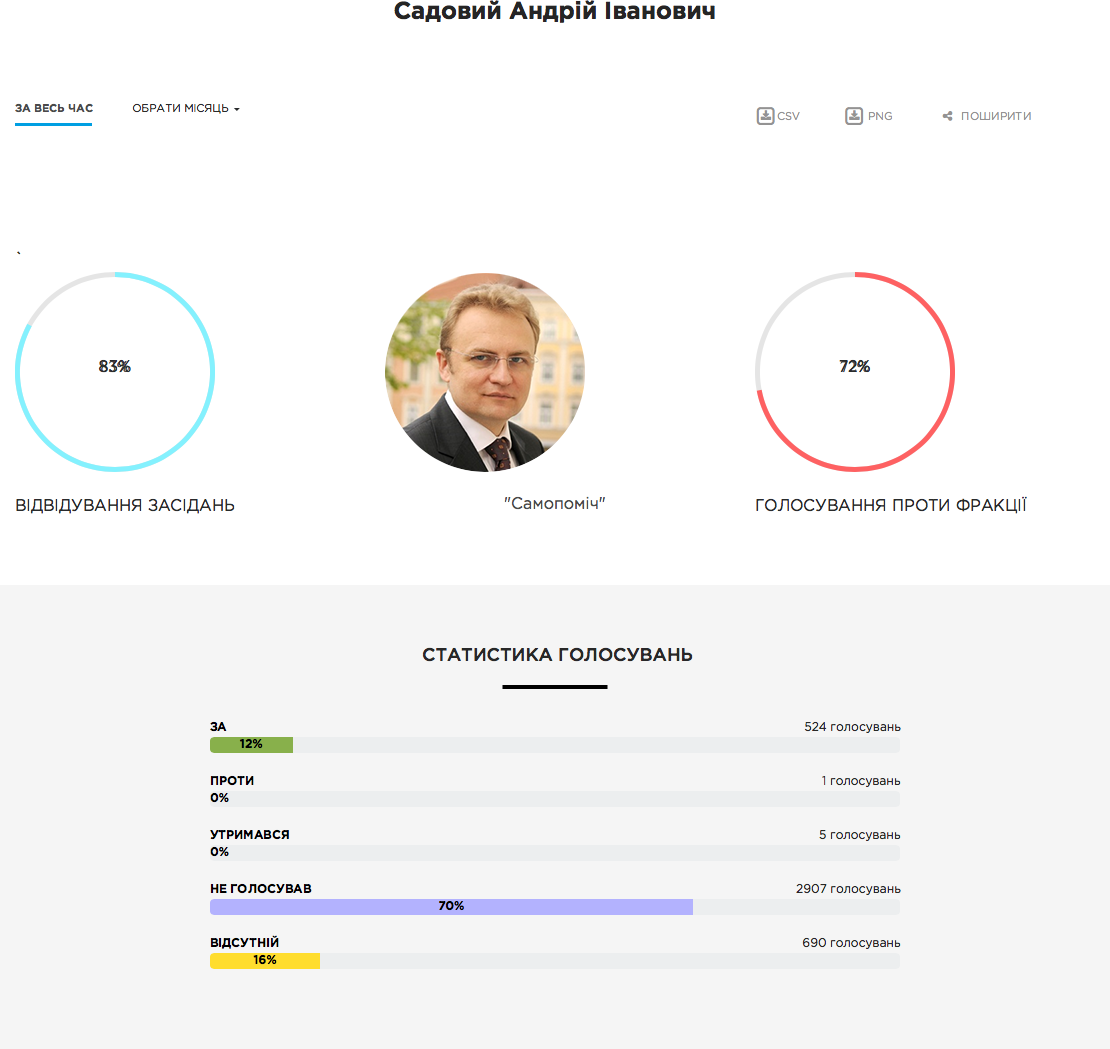Click the 83% attendance circle chart

click(x=115, y=371)
